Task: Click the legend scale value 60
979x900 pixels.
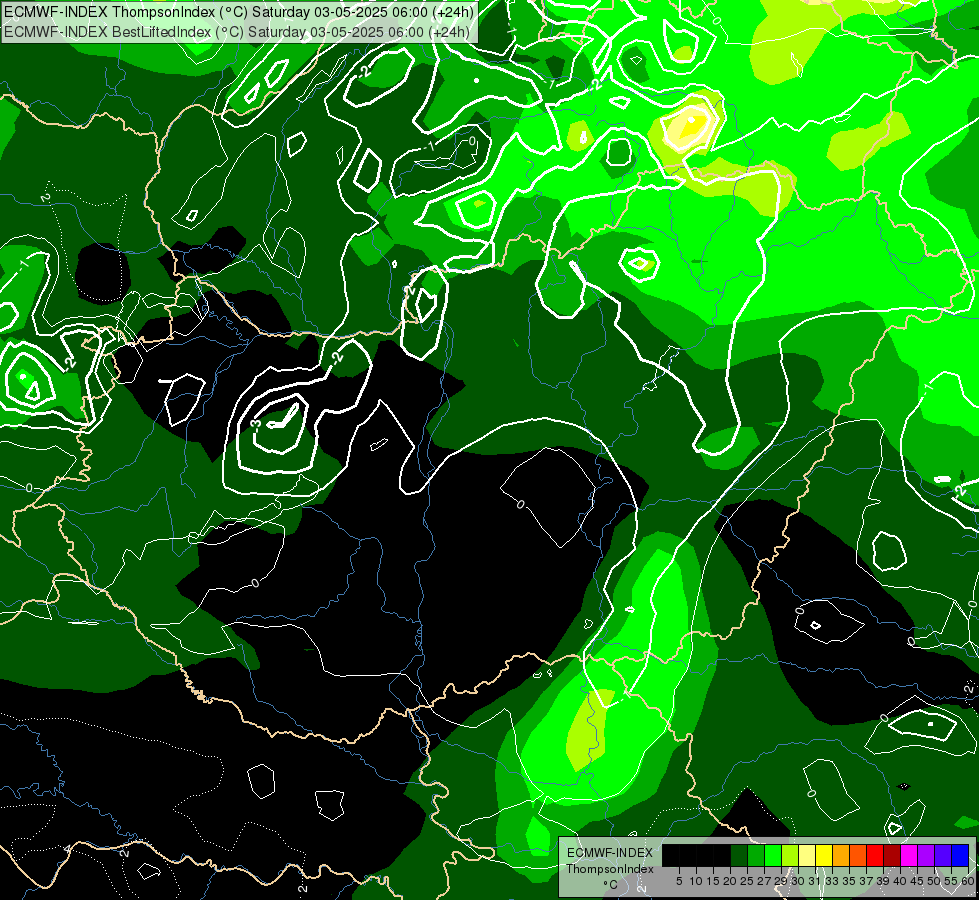Action: click(x=968, y=881)
